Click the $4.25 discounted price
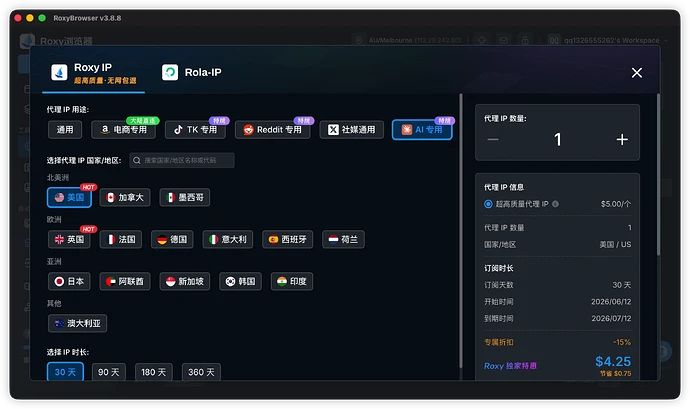690x409 pixels. click(613, 361)
